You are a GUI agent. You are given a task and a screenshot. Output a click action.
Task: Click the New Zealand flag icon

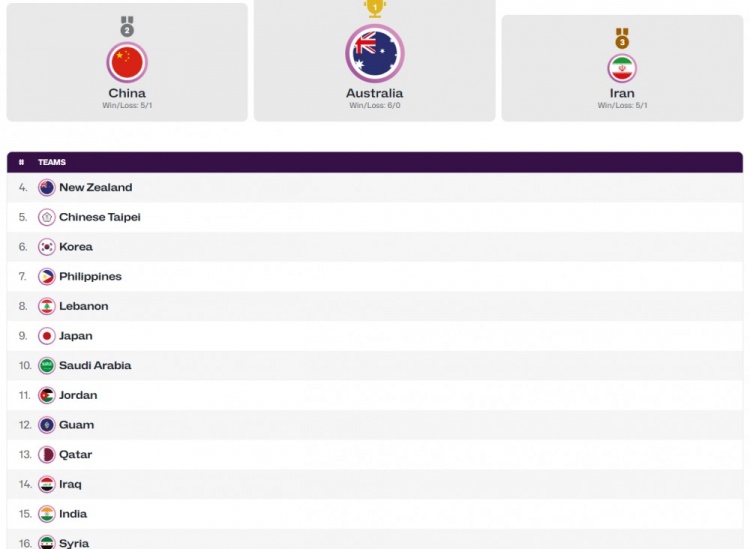[47, 187]
